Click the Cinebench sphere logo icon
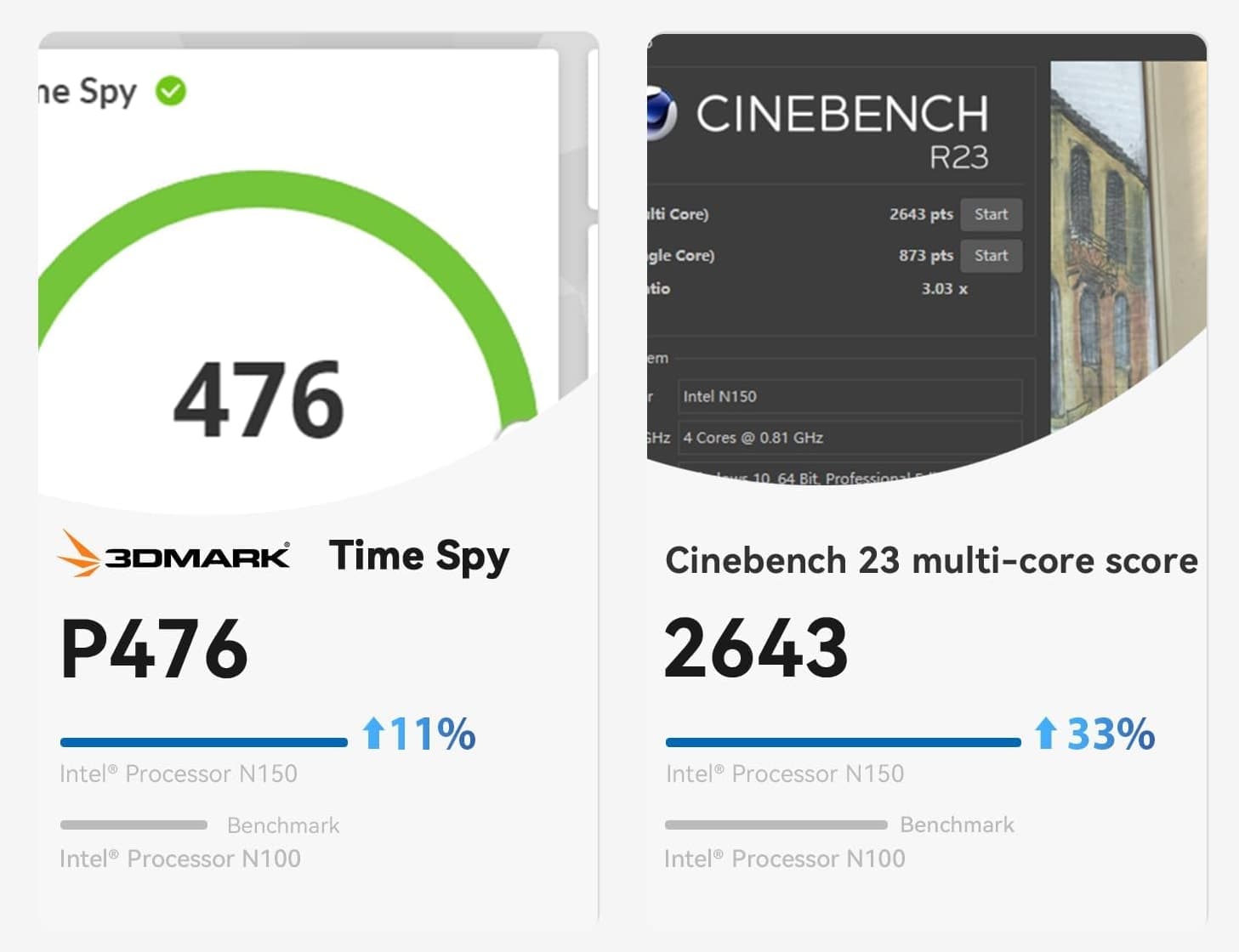The image size is (1239, 952). pyautogui.click(x=662, y=113)
